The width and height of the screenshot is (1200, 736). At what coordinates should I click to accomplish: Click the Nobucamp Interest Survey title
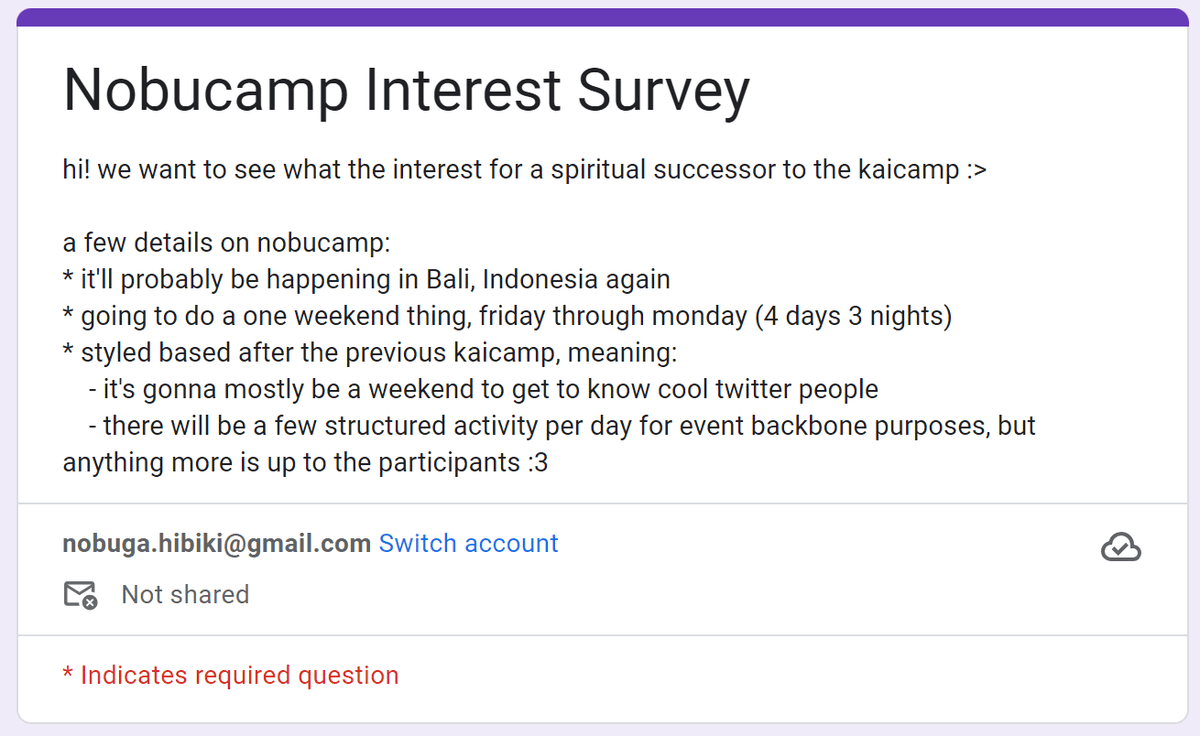[x=405, y=90]
